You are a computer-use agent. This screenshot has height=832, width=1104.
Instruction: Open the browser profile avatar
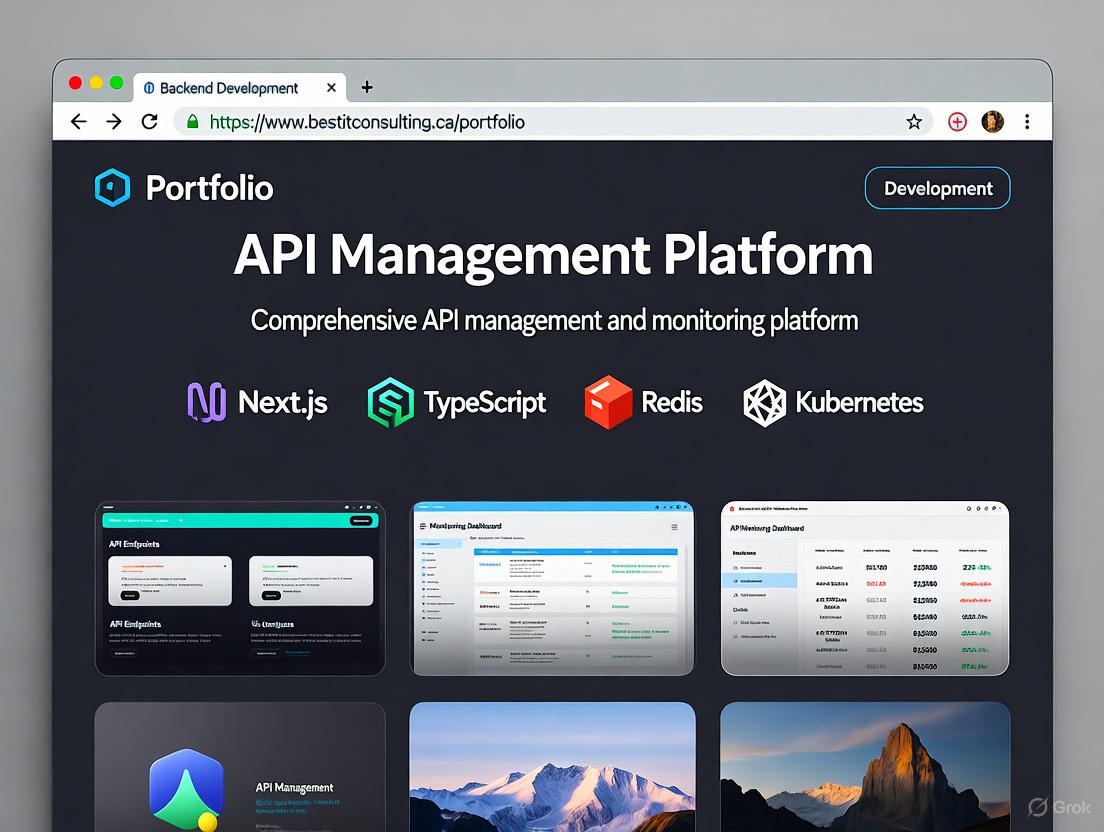click(x=993, y=121)
